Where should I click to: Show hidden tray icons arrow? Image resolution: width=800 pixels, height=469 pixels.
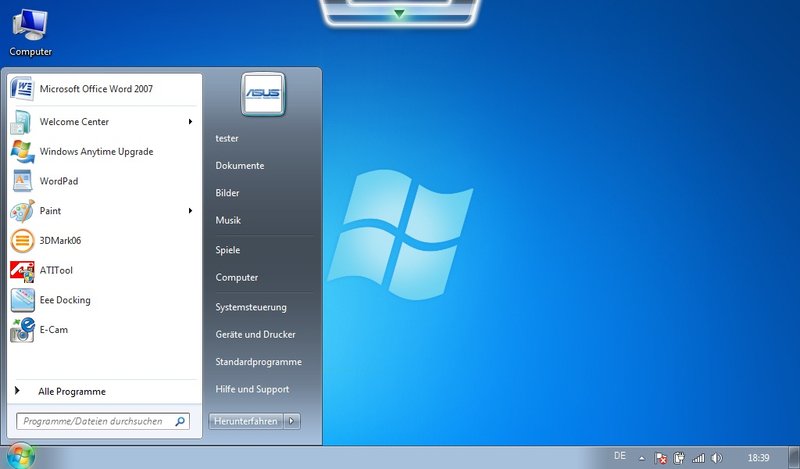(x=642, y=458)
